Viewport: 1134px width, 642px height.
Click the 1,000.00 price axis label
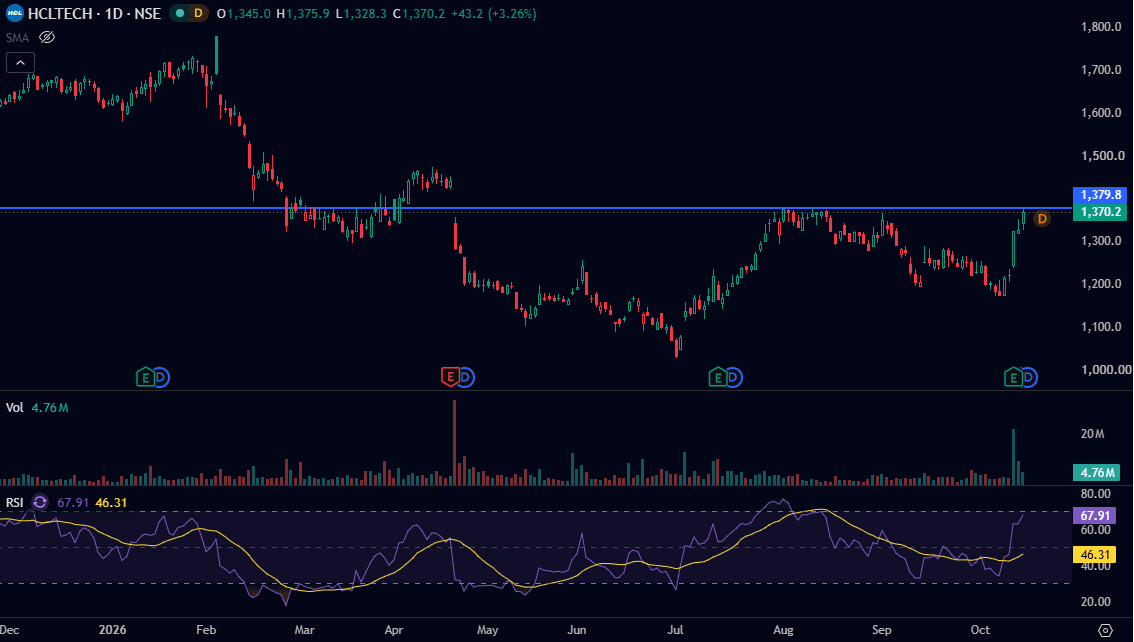pos(1106,369)
